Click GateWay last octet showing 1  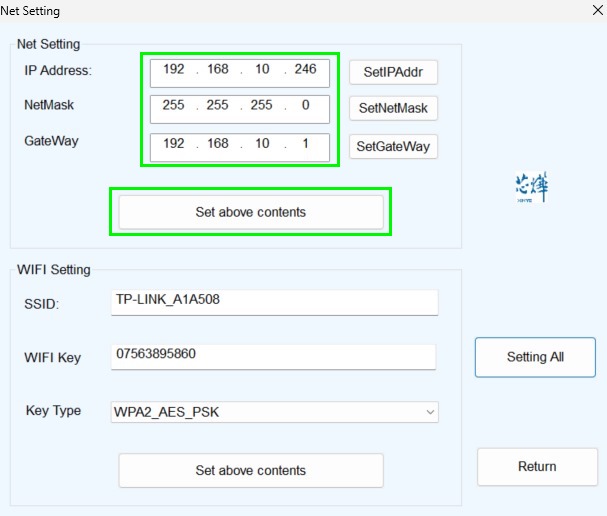coord(306,144)
